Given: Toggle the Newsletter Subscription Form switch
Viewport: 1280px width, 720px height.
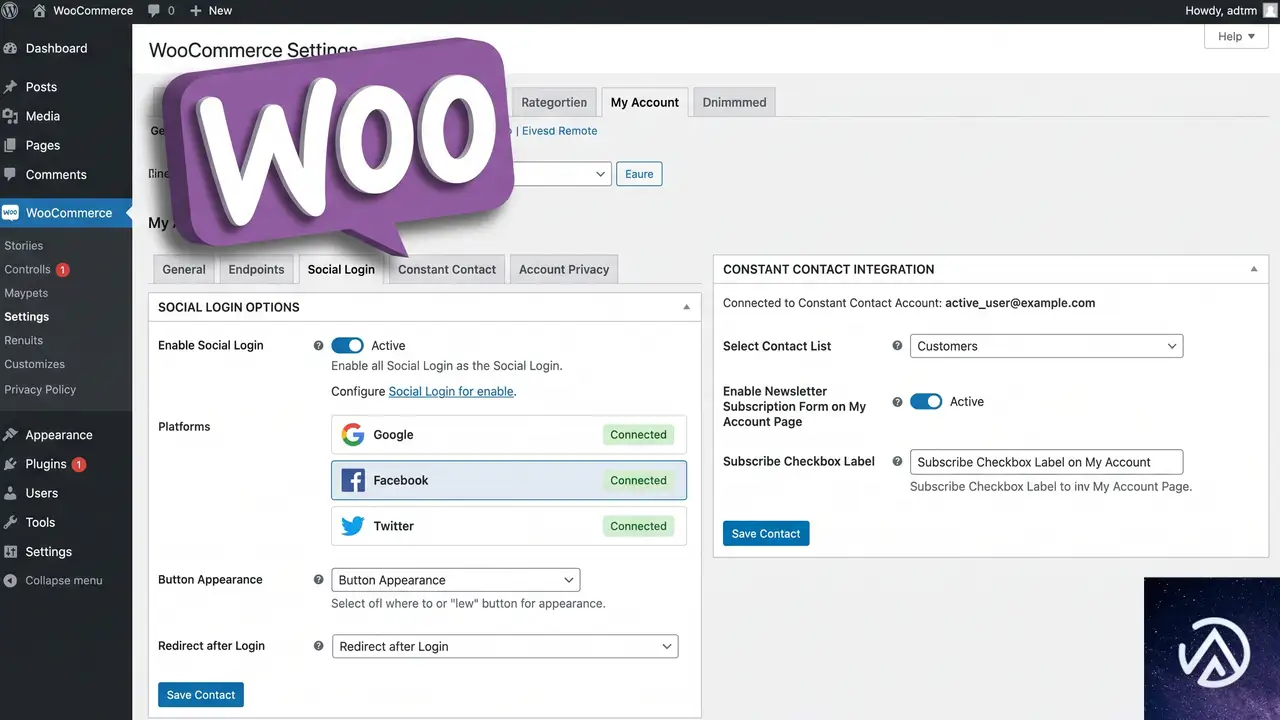Looking at the screenshot, I should (926, 402).
